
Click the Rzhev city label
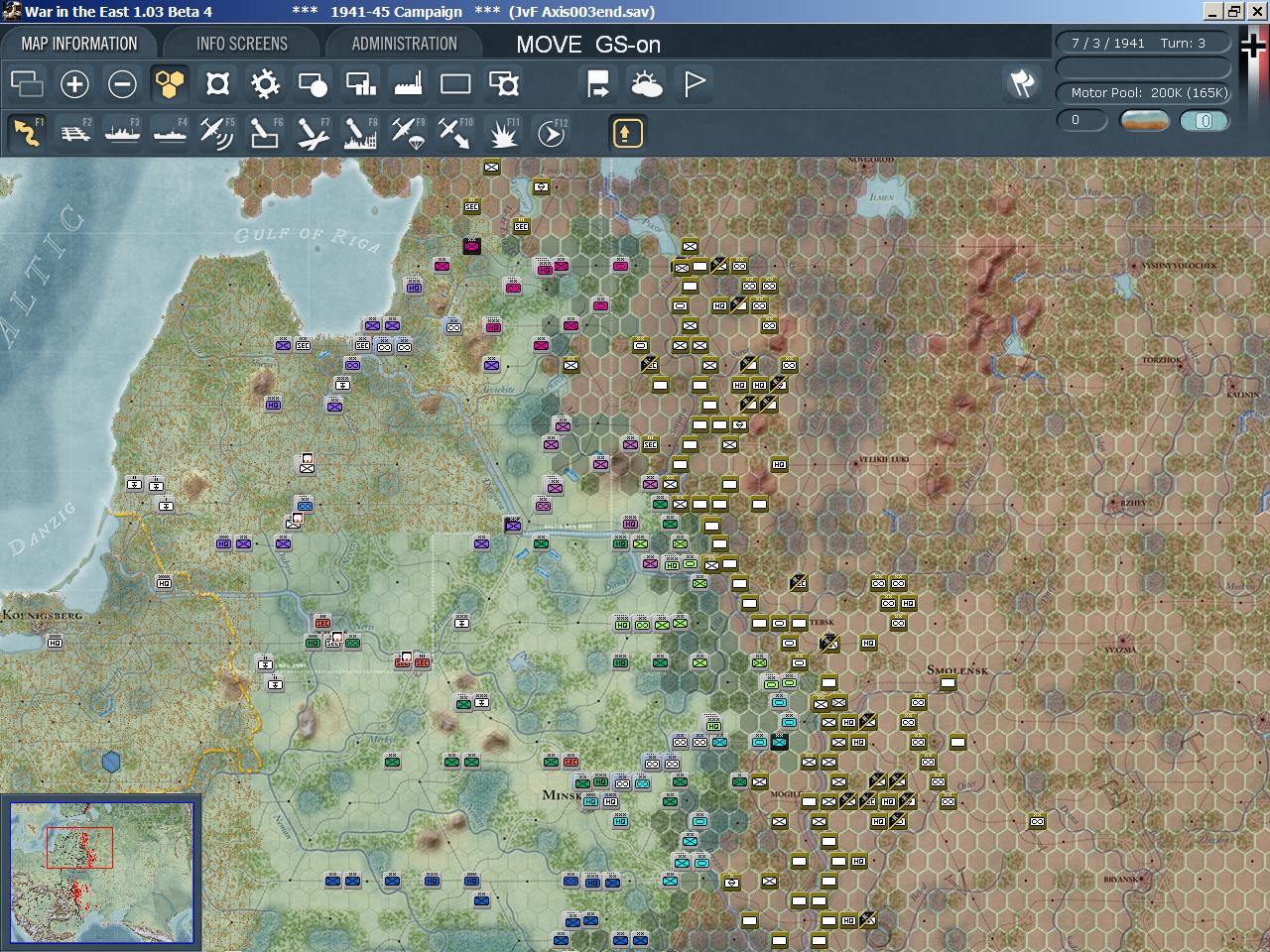click(x=1133, y=503)
